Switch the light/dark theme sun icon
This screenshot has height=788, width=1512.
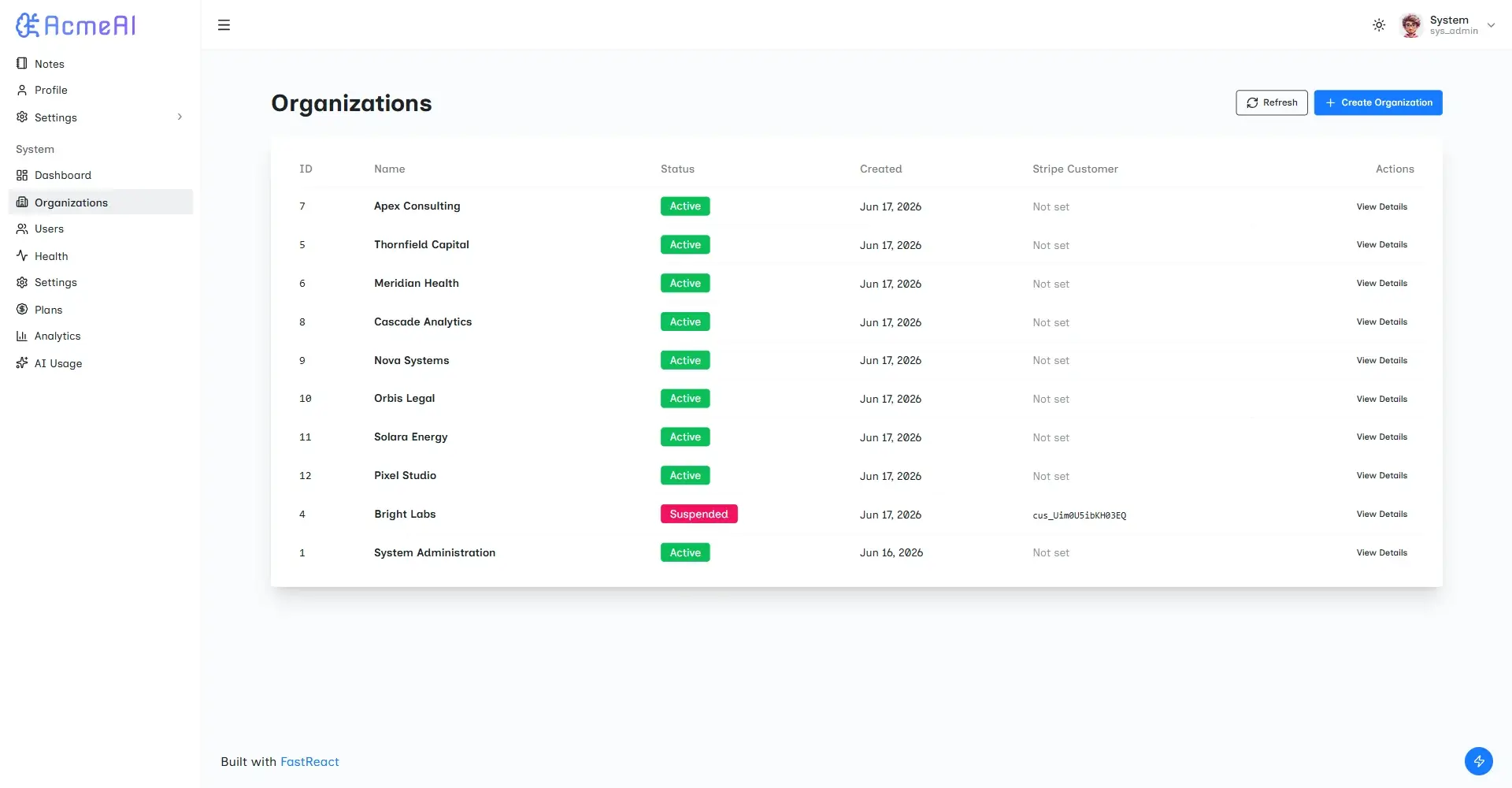click(x=1379, y=25)
